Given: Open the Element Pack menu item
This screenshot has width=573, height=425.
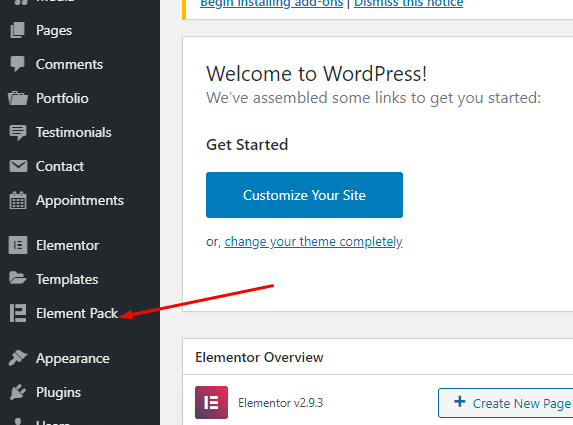Looking at the screenshot, I should pos(77,313).
